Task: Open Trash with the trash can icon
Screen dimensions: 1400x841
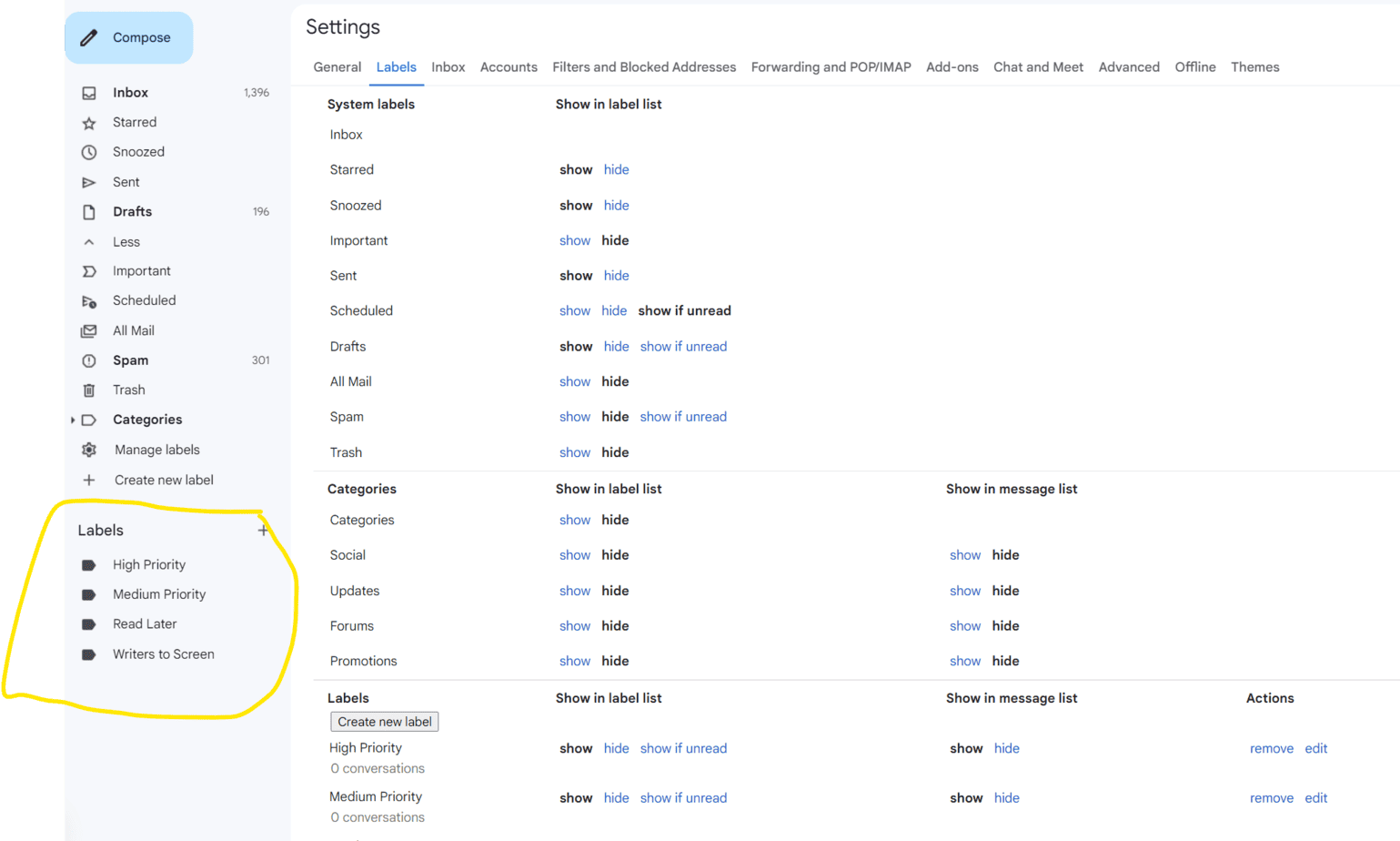Action: tap(87, 390)
